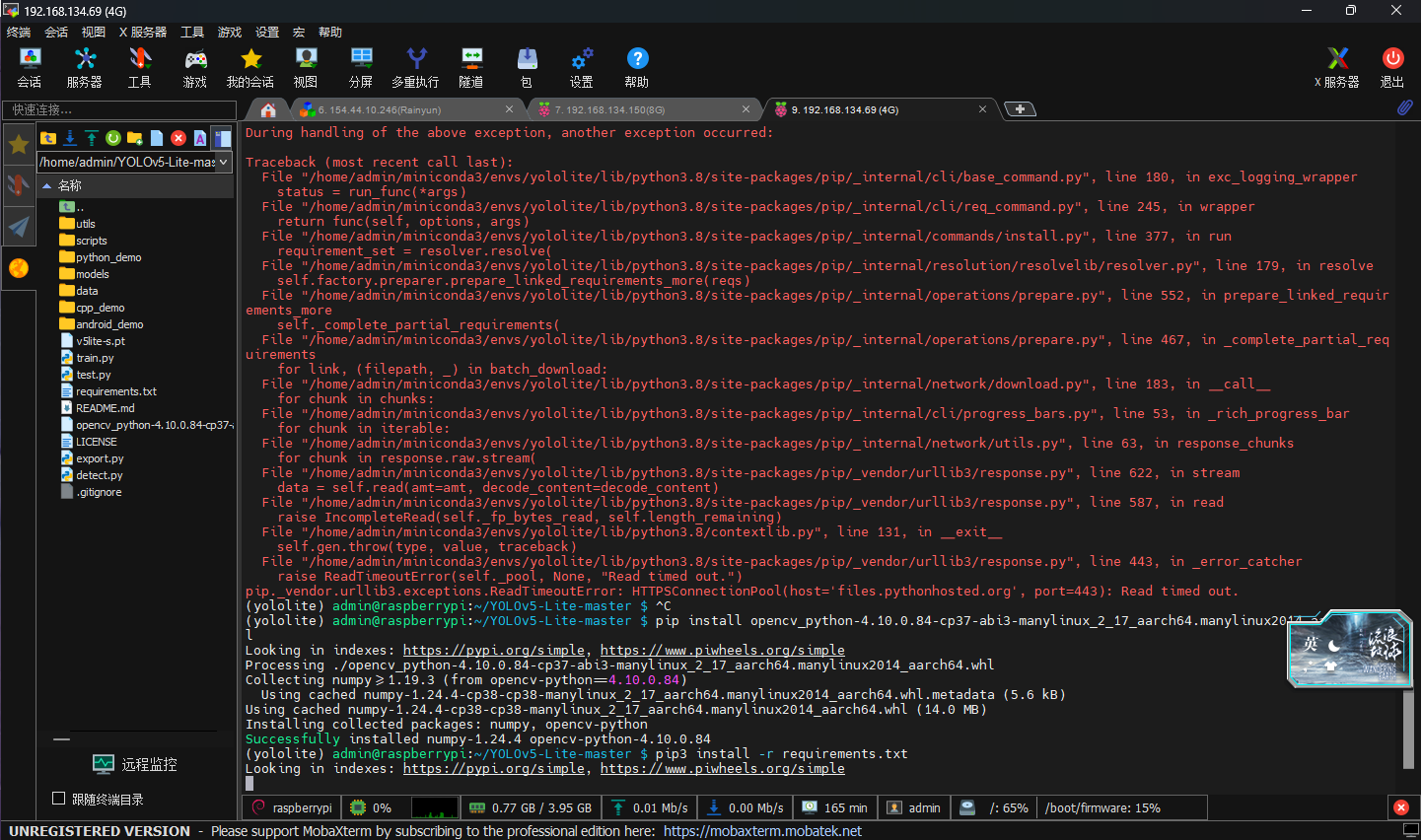Open the 会话 (Session) toolbar button
The width and height of the screenshot is (1422, 840).
pyautogui.click(x=30, y=68)
